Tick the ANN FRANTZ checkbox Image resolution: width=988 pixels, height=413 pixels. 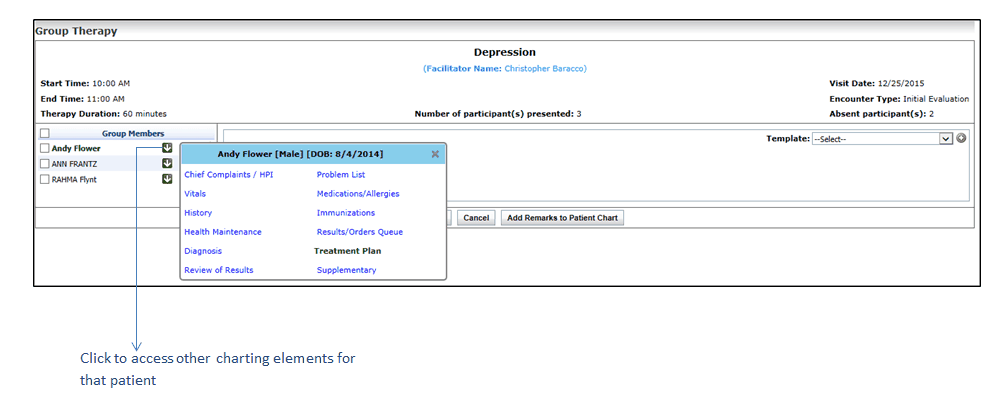pyautogui.click(x=45, y=164)
